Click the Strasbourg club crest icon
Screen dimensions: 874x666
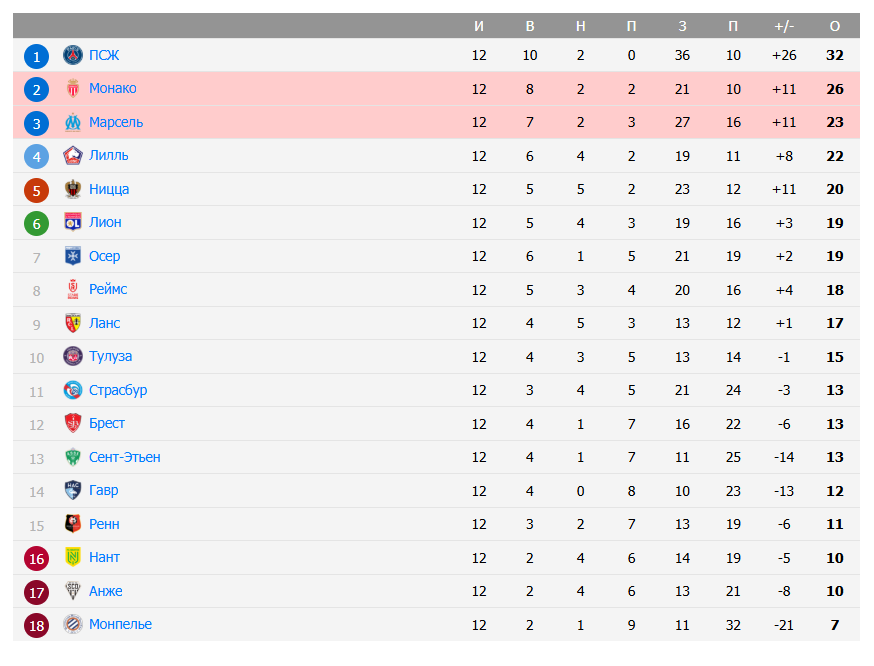point(72,390)
